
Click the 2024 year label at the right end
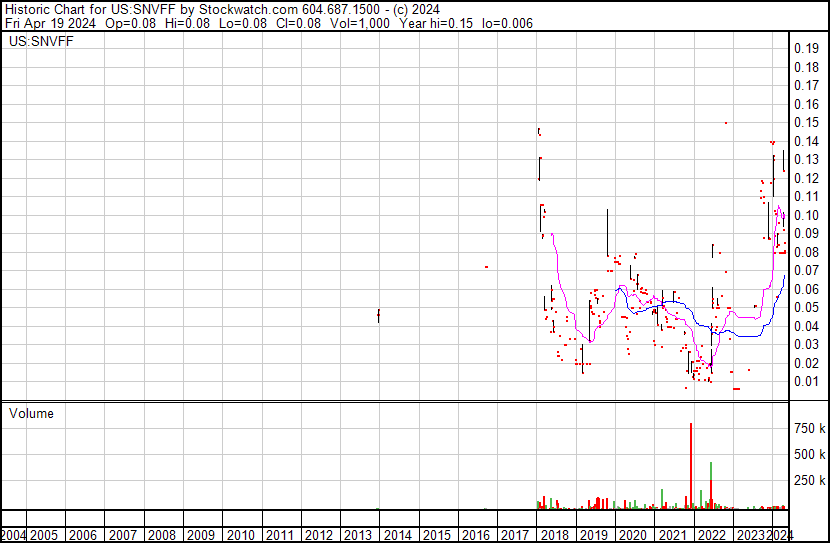[x=781, y=535]
